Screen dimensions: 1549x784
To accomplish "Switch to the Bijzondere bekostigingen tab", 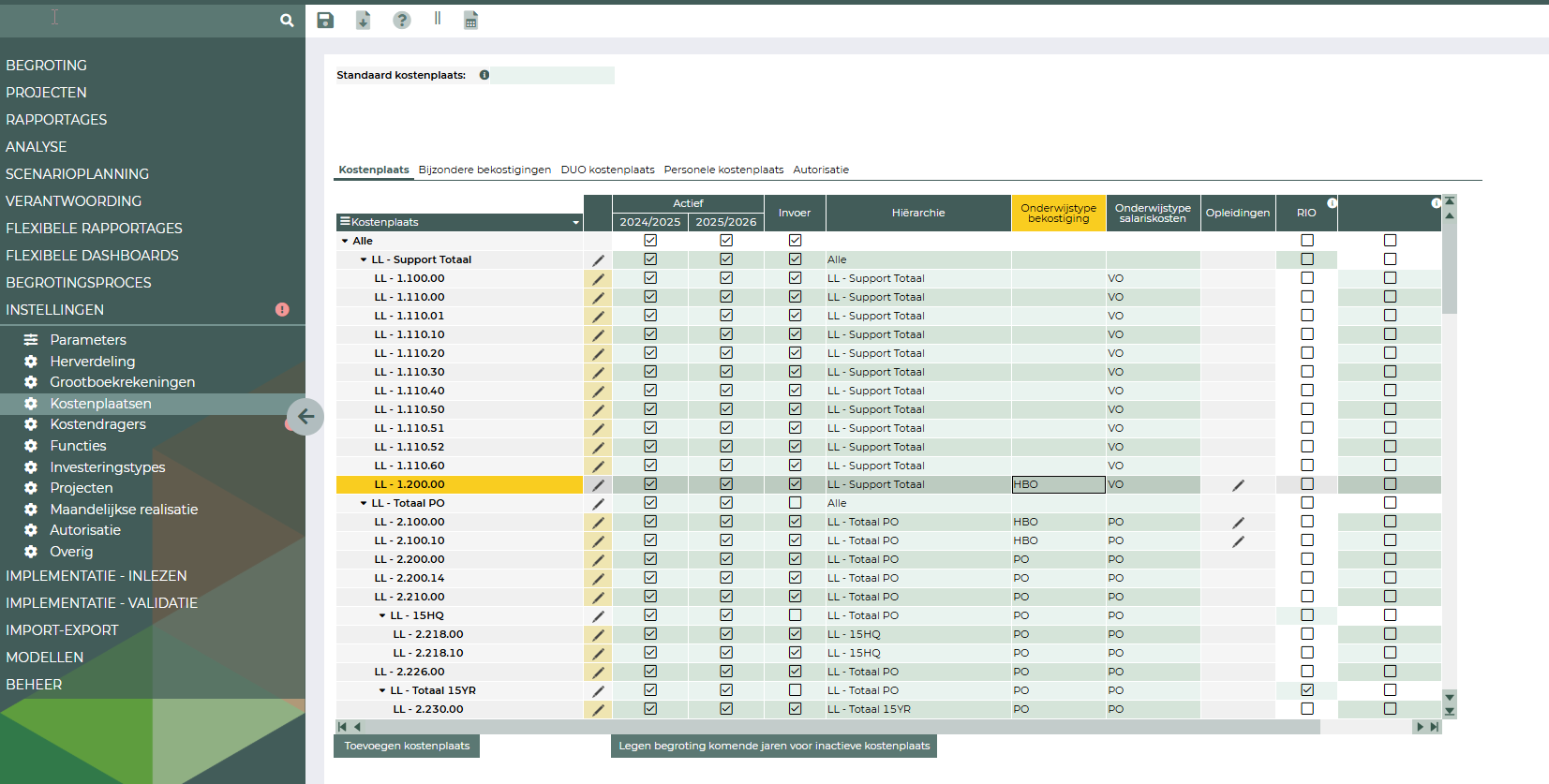I will coord(484,170).
